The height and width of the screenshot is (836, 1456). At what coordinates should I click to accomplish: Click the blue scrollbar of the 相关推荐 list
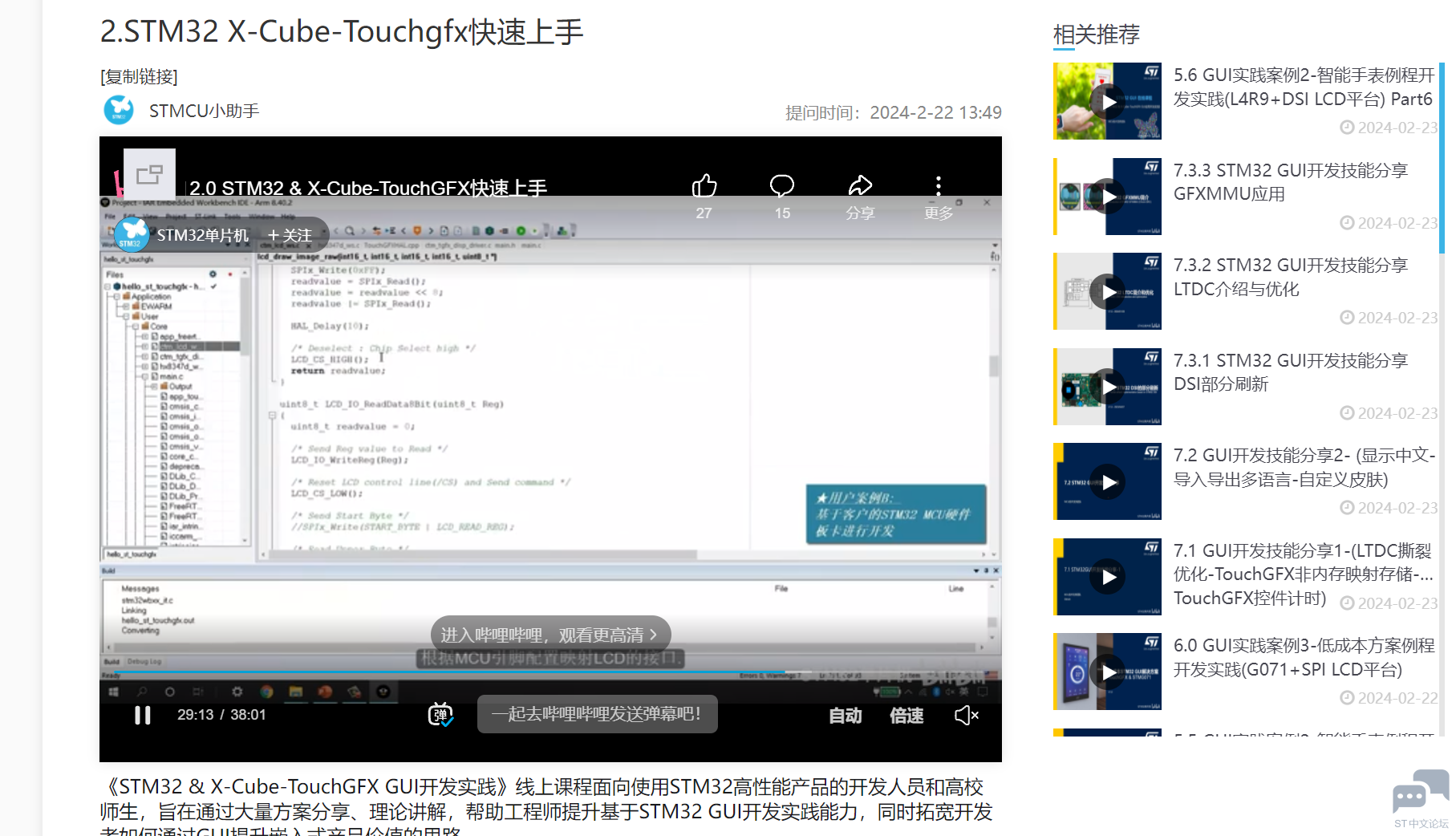click(1442, 158)
